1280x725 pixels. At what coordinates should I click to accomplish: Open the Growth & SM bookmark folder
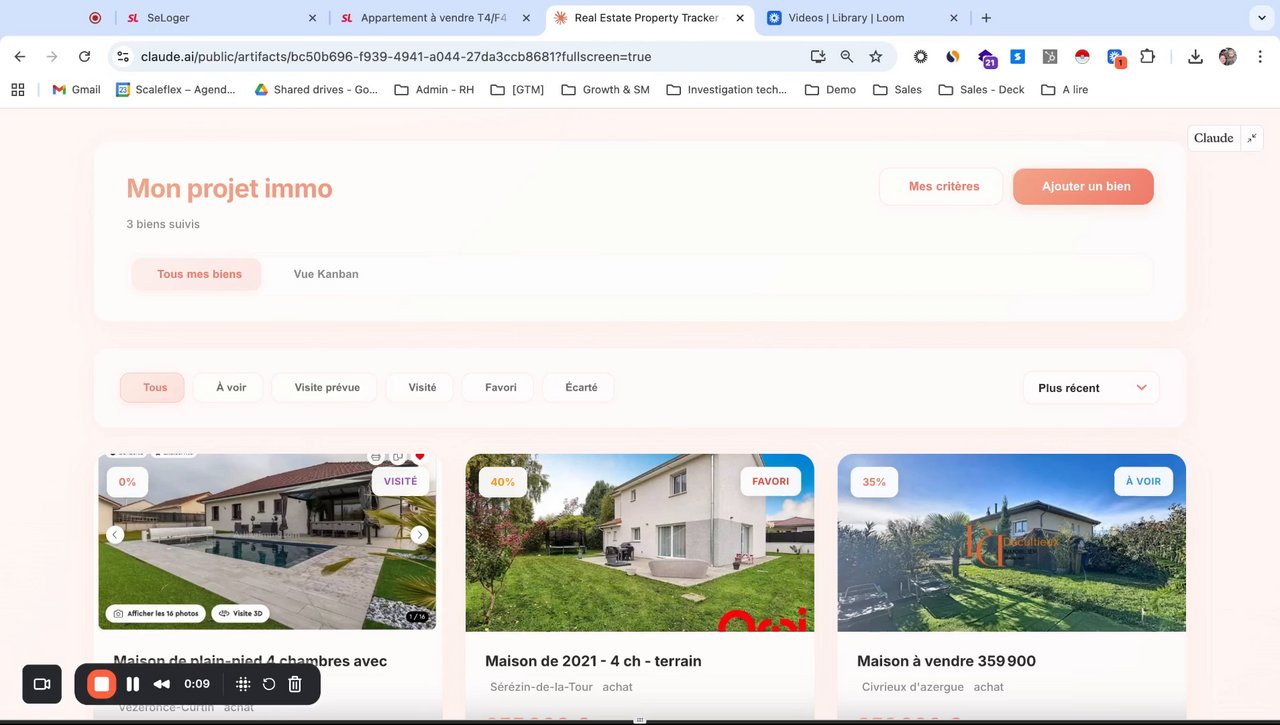click(x=605, y=90)
